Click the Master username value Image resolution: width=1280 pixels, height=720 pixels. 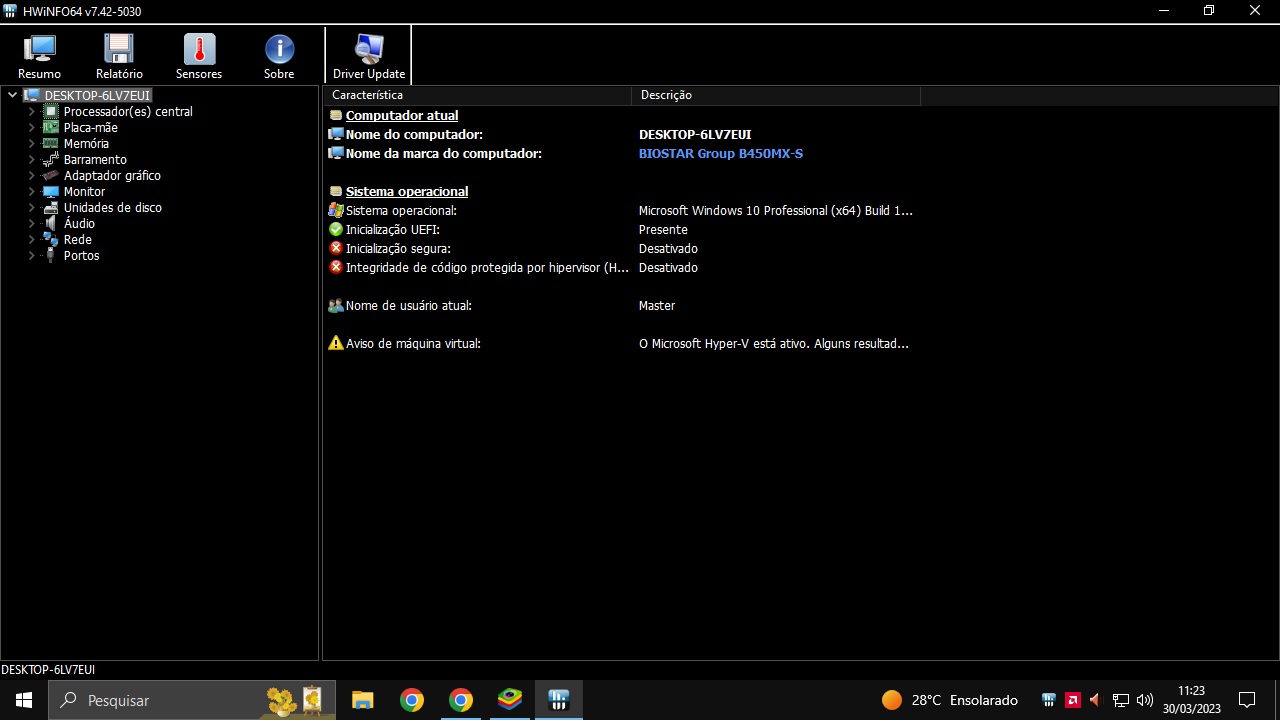click(657, 306)
